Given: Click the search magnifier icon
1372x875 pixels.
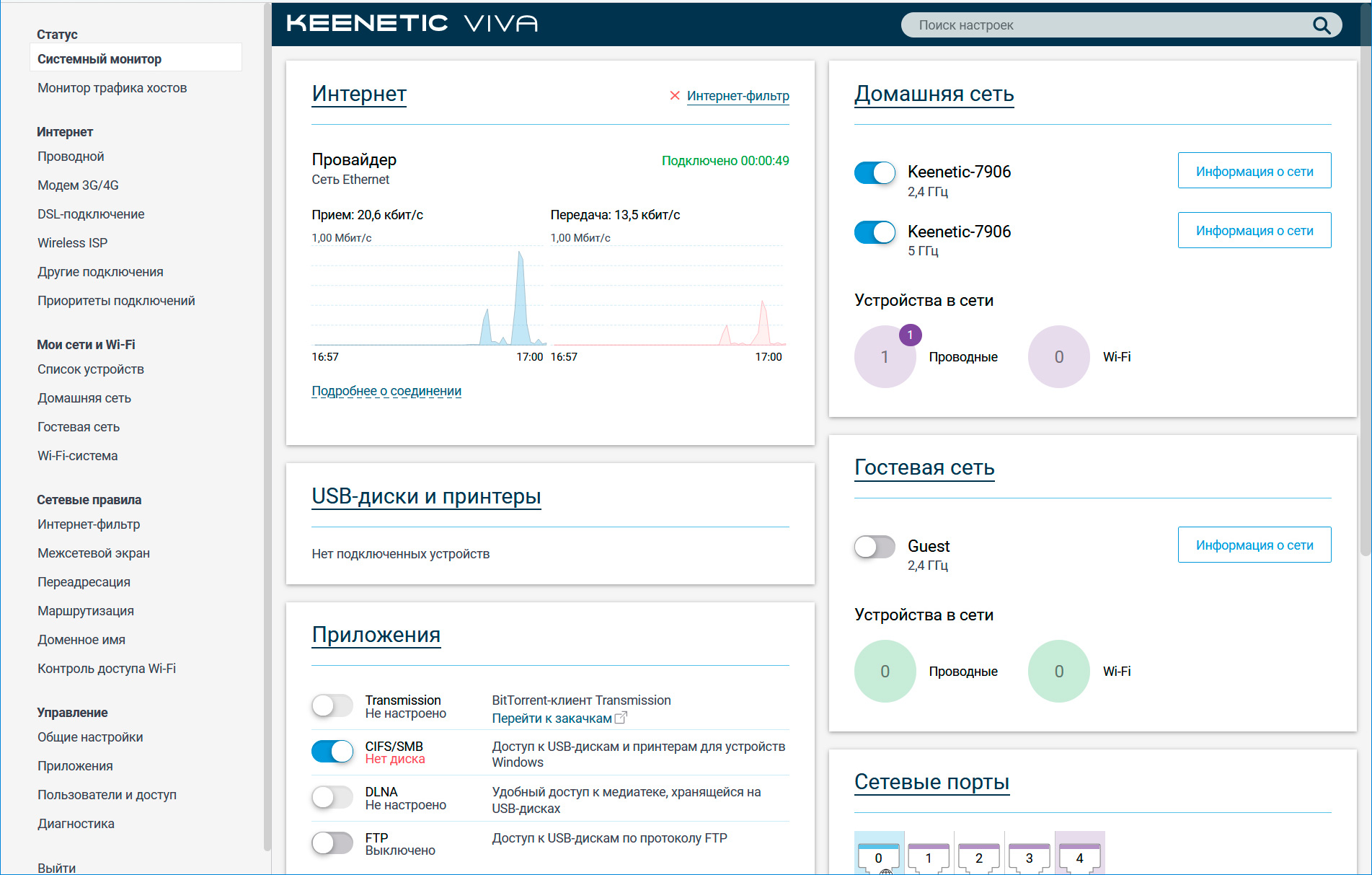Looking at the screenshot, I should [1321, 25].
